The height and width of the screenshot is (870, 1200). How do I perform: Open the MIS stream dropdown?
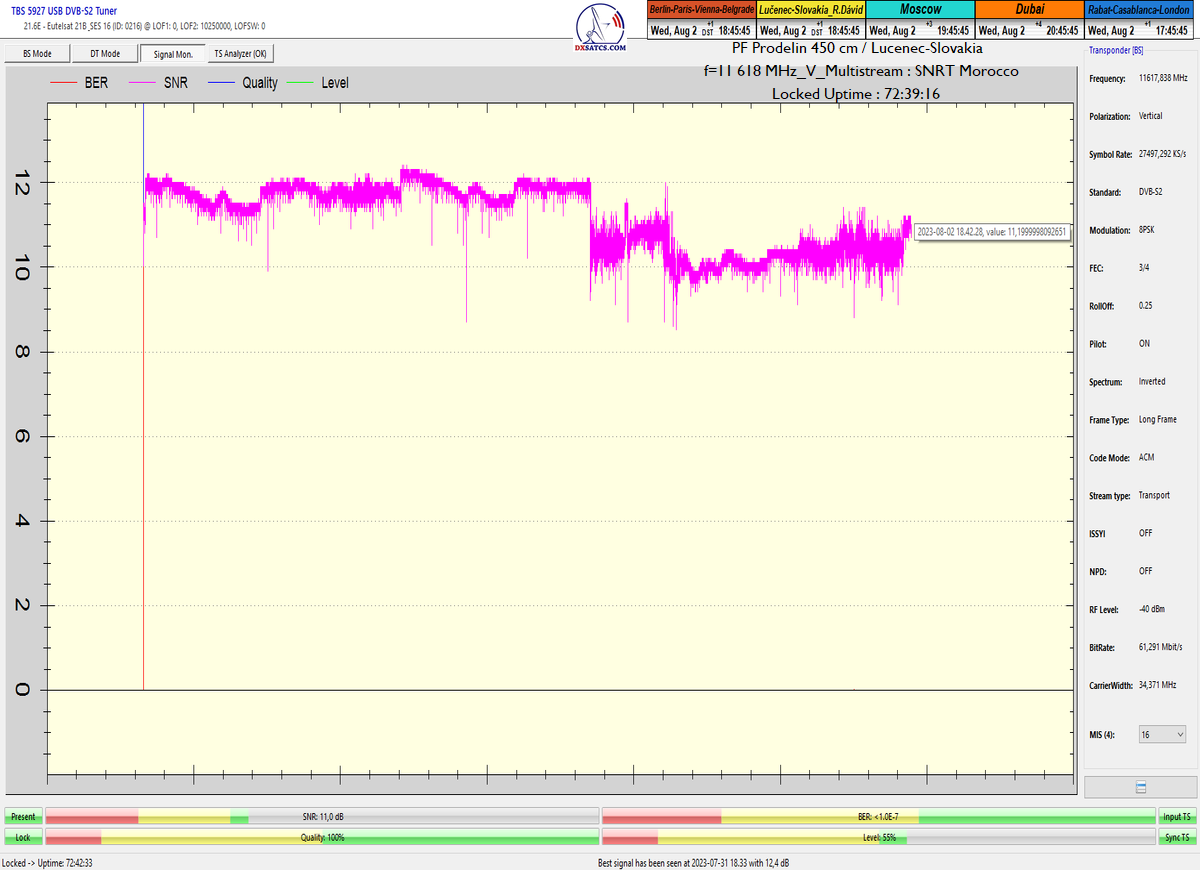click(1162, 735)
